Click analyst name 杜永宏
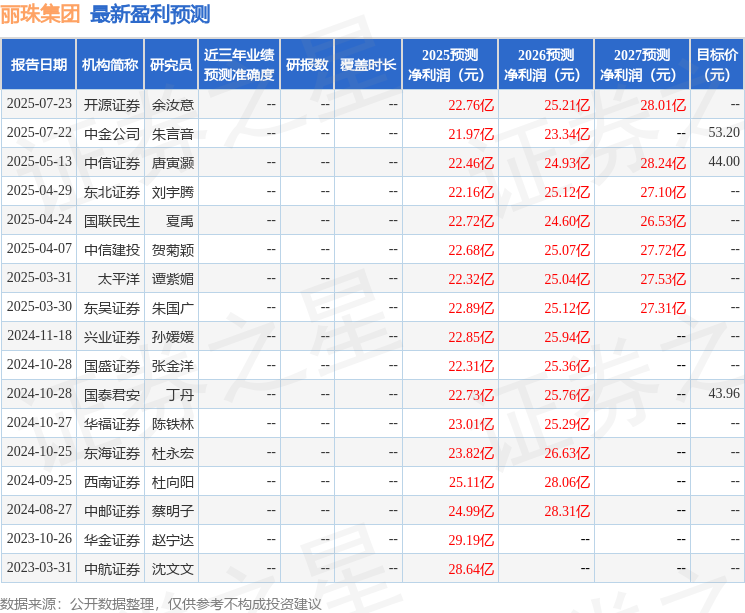Viewport: 745px width, 613px height. pos(172,453)
